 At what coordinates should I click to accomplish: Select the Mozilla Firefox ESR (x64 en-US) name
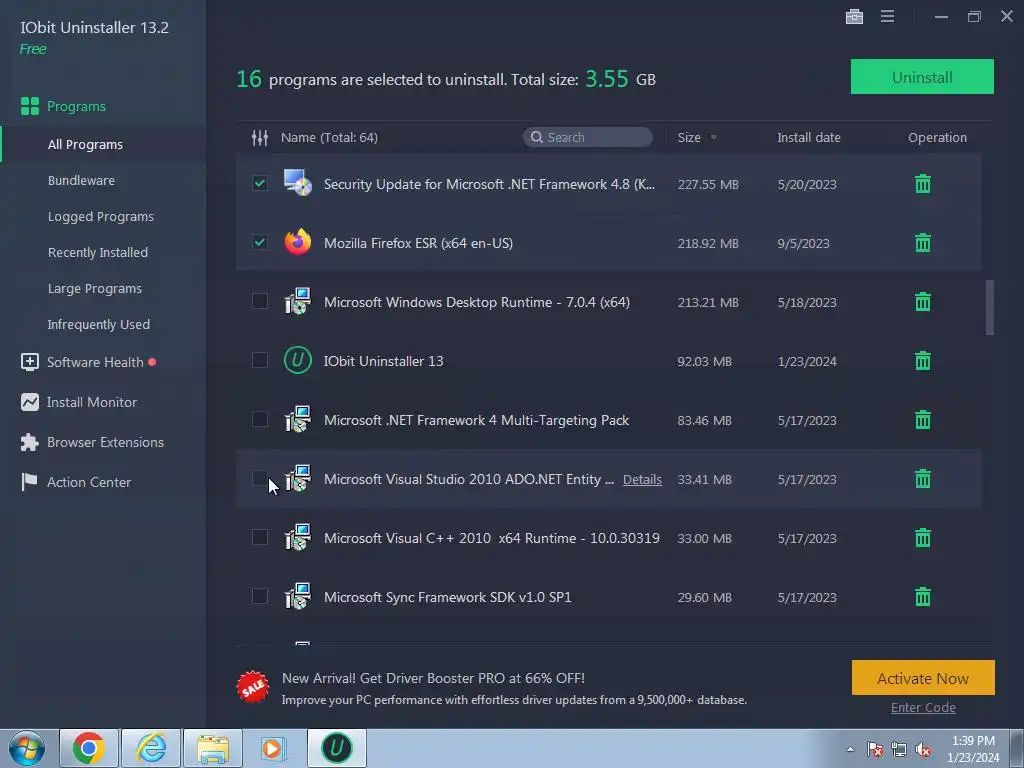point(418,243)
